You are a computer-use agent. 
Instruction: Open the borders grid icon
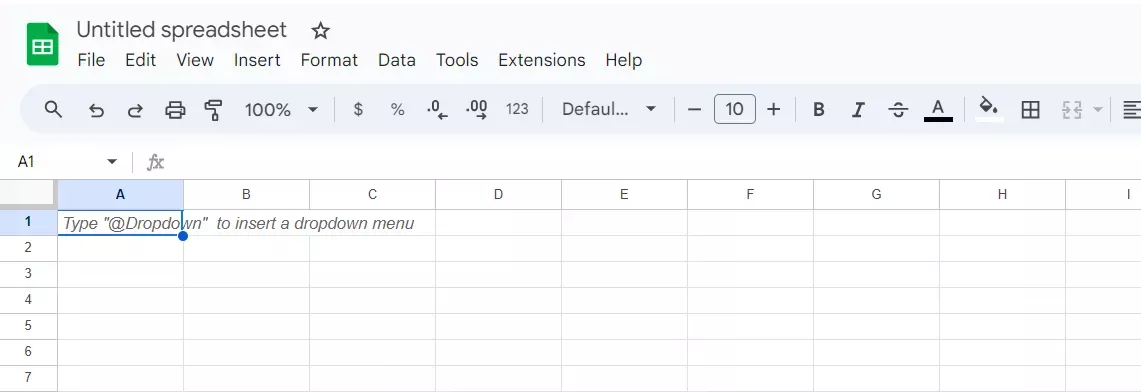tap(1030, 110)
